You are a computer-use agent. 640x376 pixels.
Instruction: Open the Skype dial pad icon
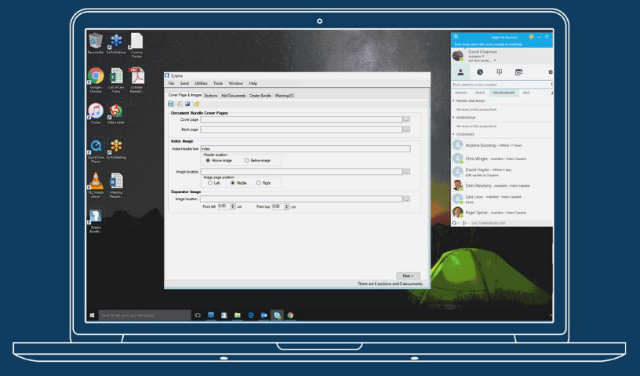pyautogui.click(x=499, y=72)
